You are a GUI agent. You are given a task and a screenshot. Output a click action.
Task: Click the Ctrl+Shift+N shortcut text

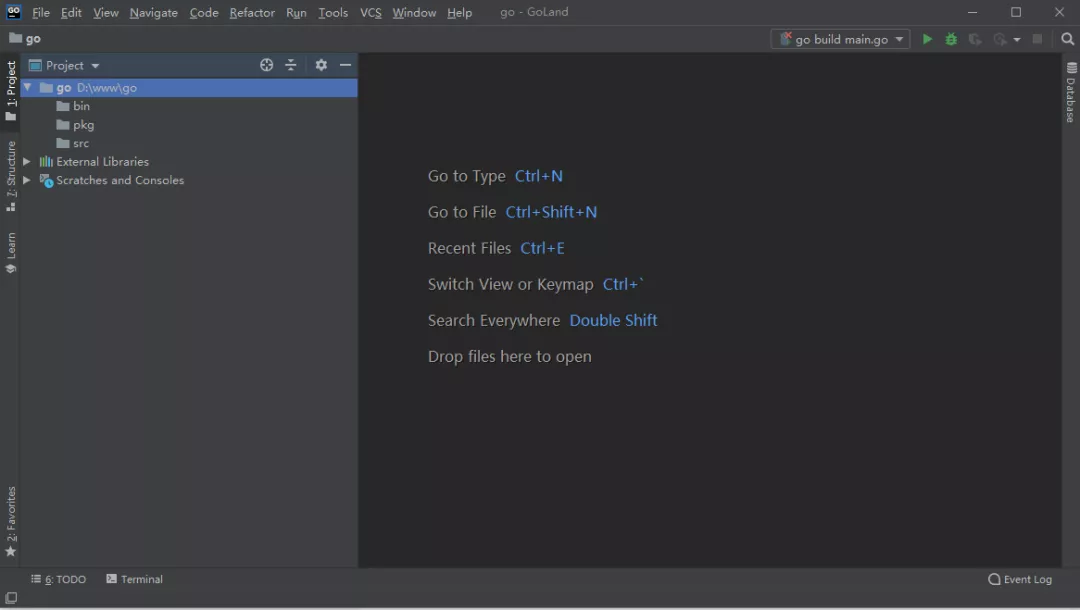point(551,212)
